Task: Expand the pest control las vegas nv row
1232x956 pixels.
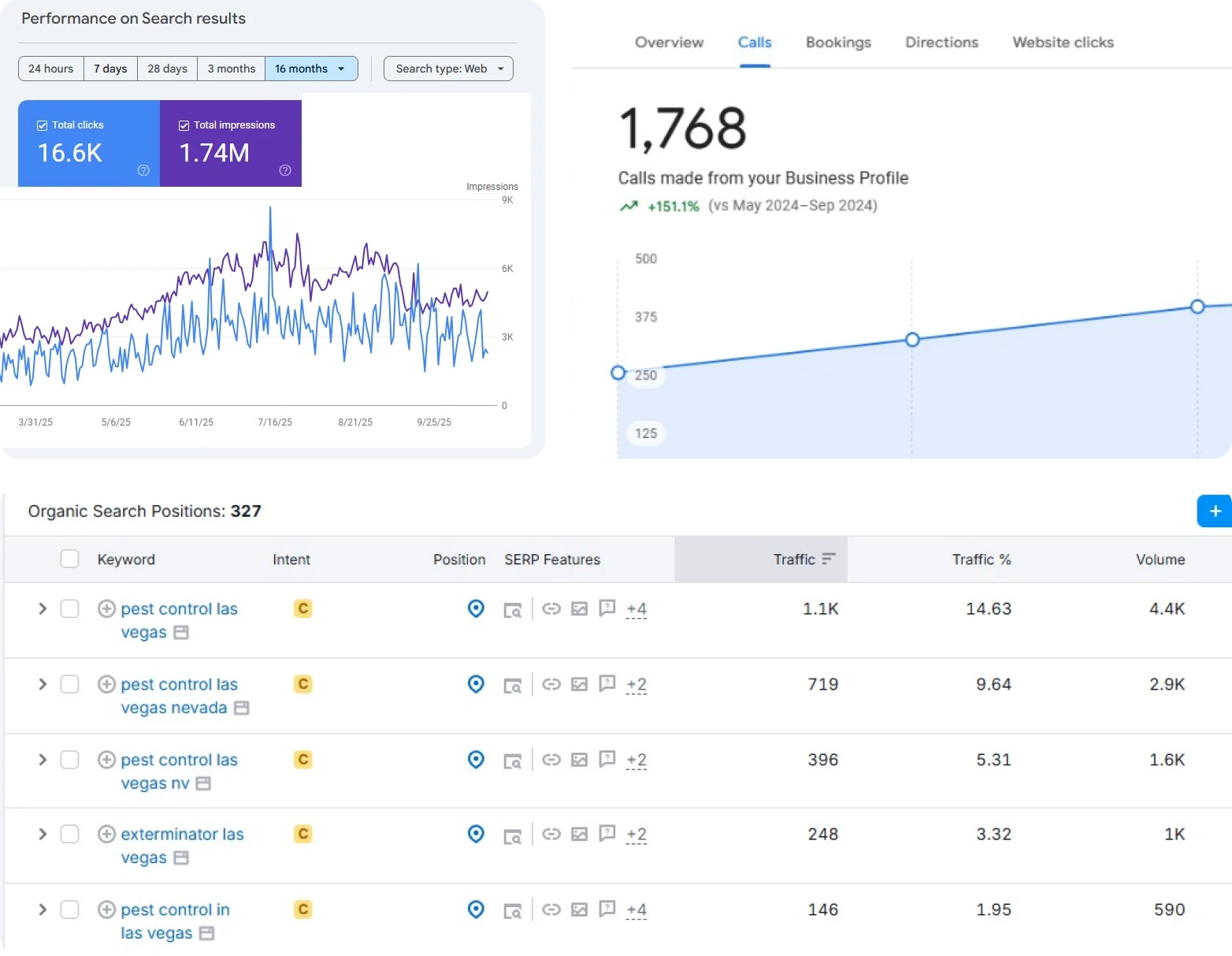Action: click(x=43, y=760)
